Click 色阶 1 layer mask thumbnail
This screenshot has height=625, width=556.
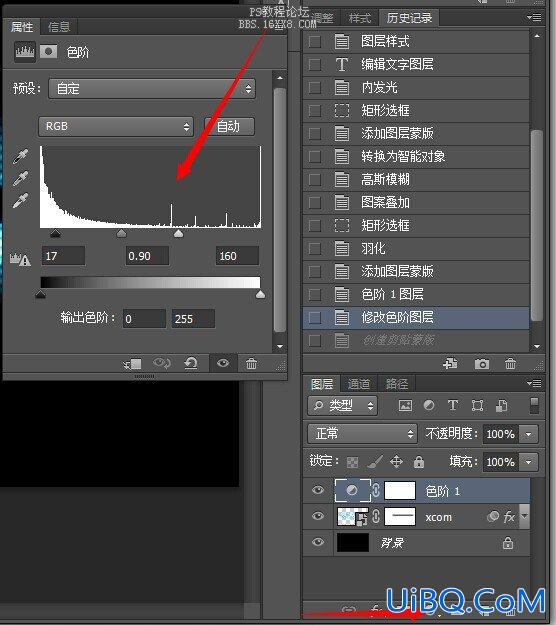click(x=400, y=490)
